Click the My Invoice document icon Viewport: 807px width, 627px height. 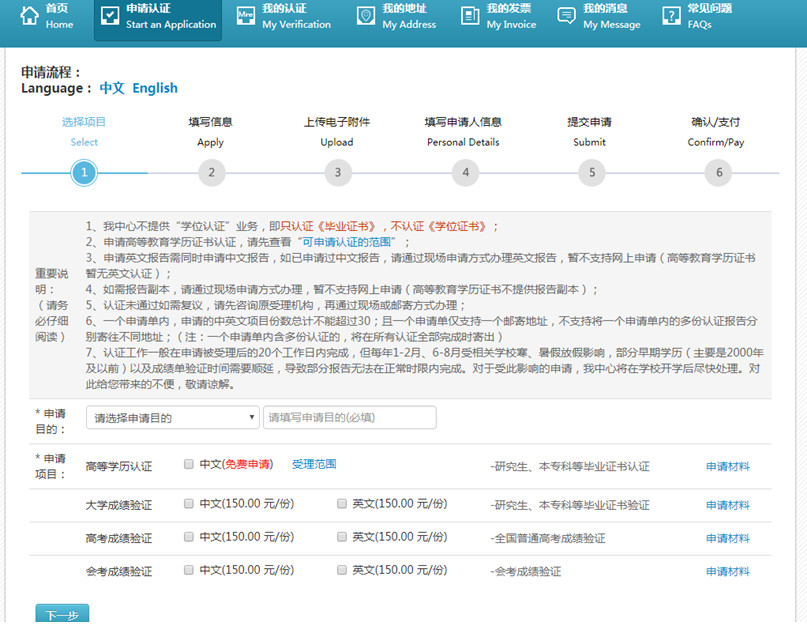(x=470, y=15)
